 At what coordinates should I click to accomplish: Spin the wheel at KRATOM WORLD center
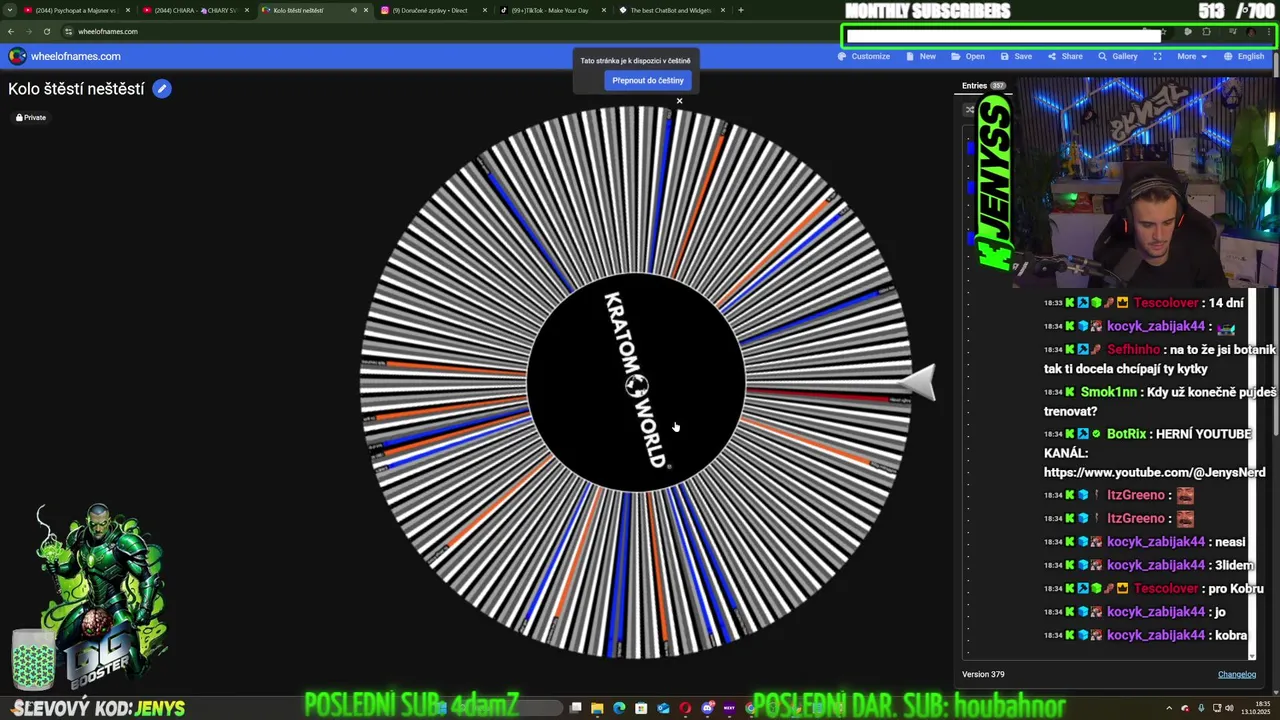click(636, 382)
